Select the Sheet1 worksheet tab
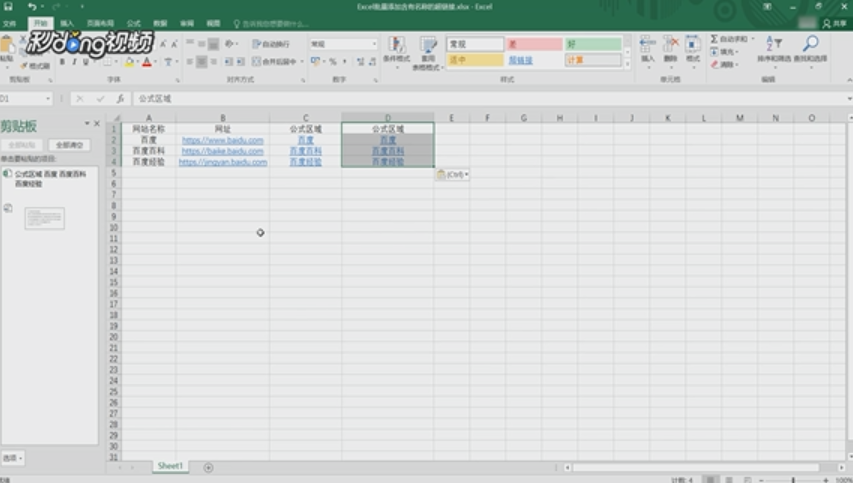The width and height of the screenshot is (853, 483). 170,466
